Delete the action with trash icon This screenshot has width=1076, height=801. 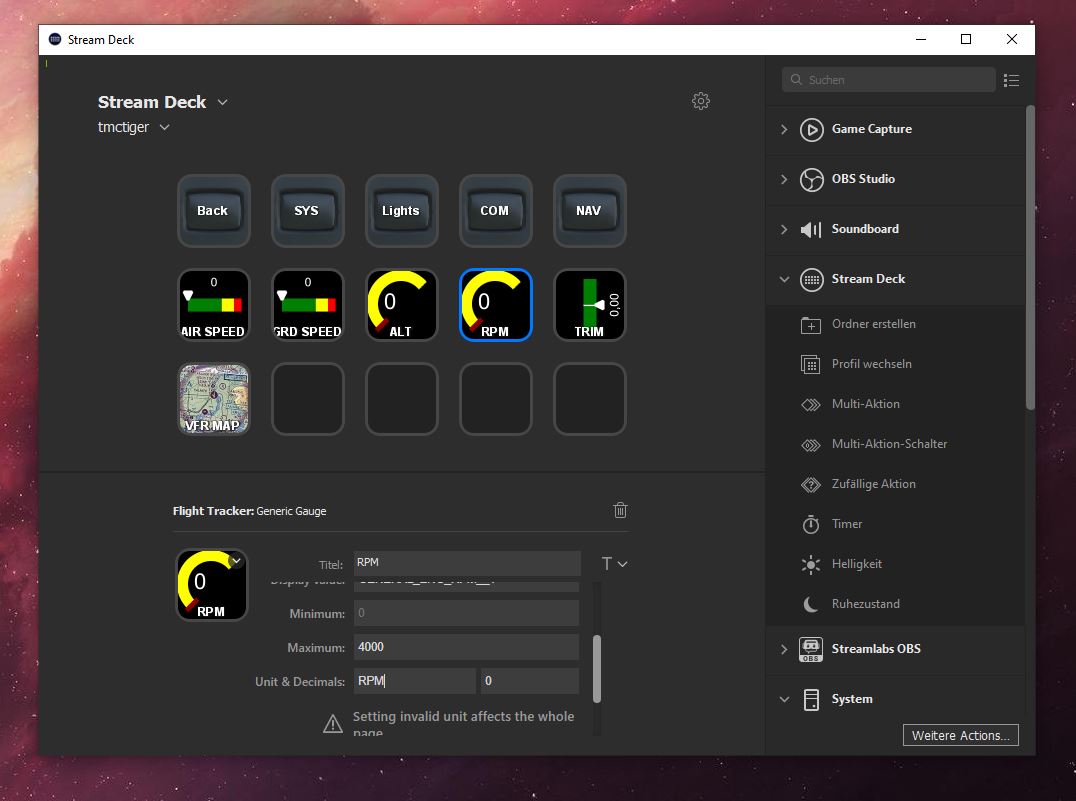(620, 510)
